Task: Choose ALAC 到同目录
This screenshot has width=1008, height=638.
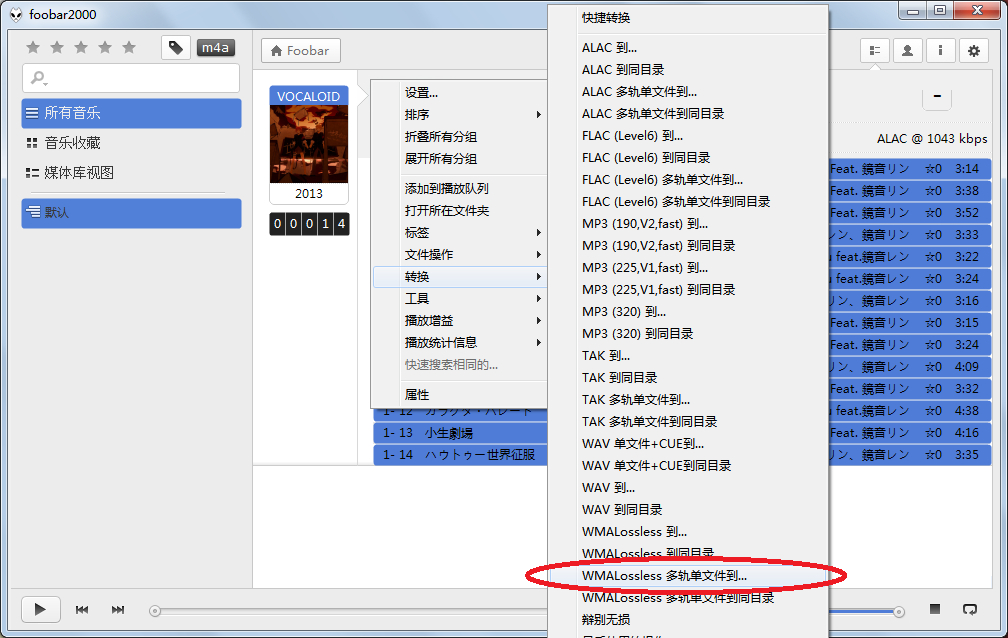Action: pyautogui.click(x=688, y=69)
